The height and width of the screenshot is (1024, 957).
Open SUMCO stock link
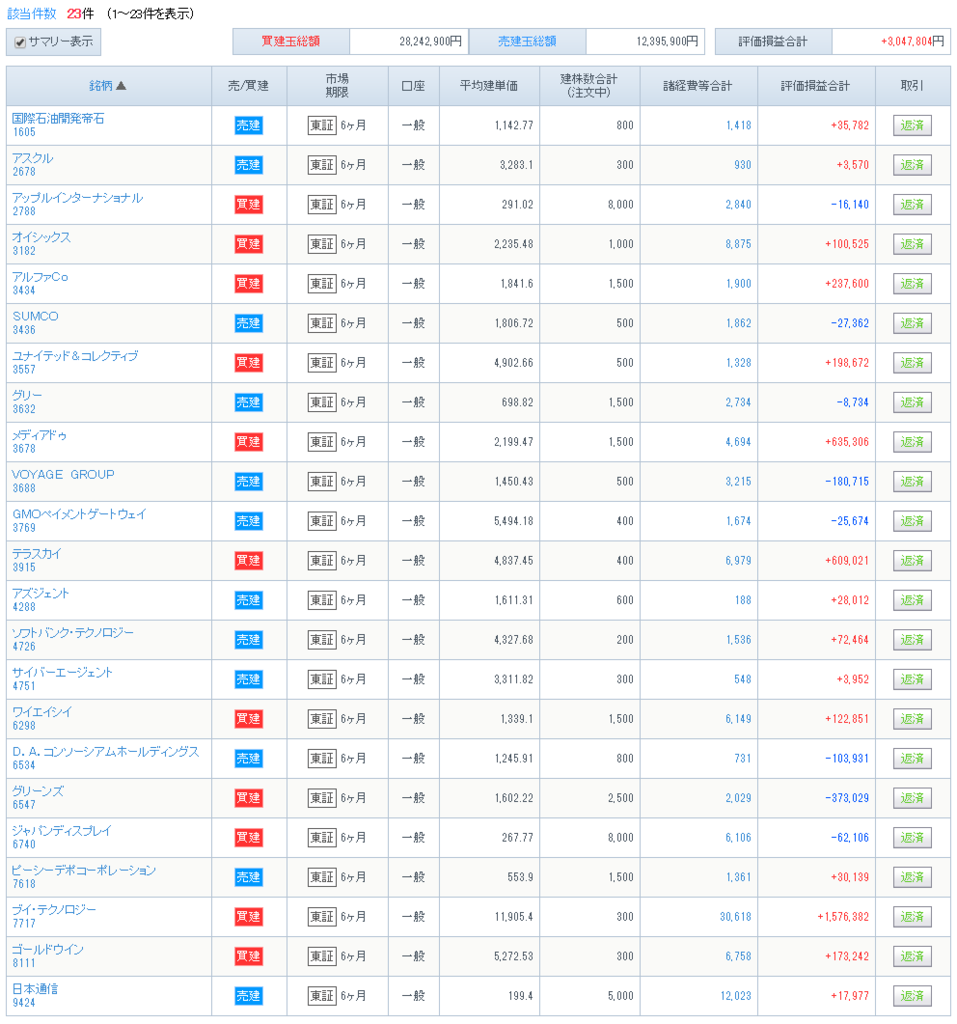click(x=35, y=316)
